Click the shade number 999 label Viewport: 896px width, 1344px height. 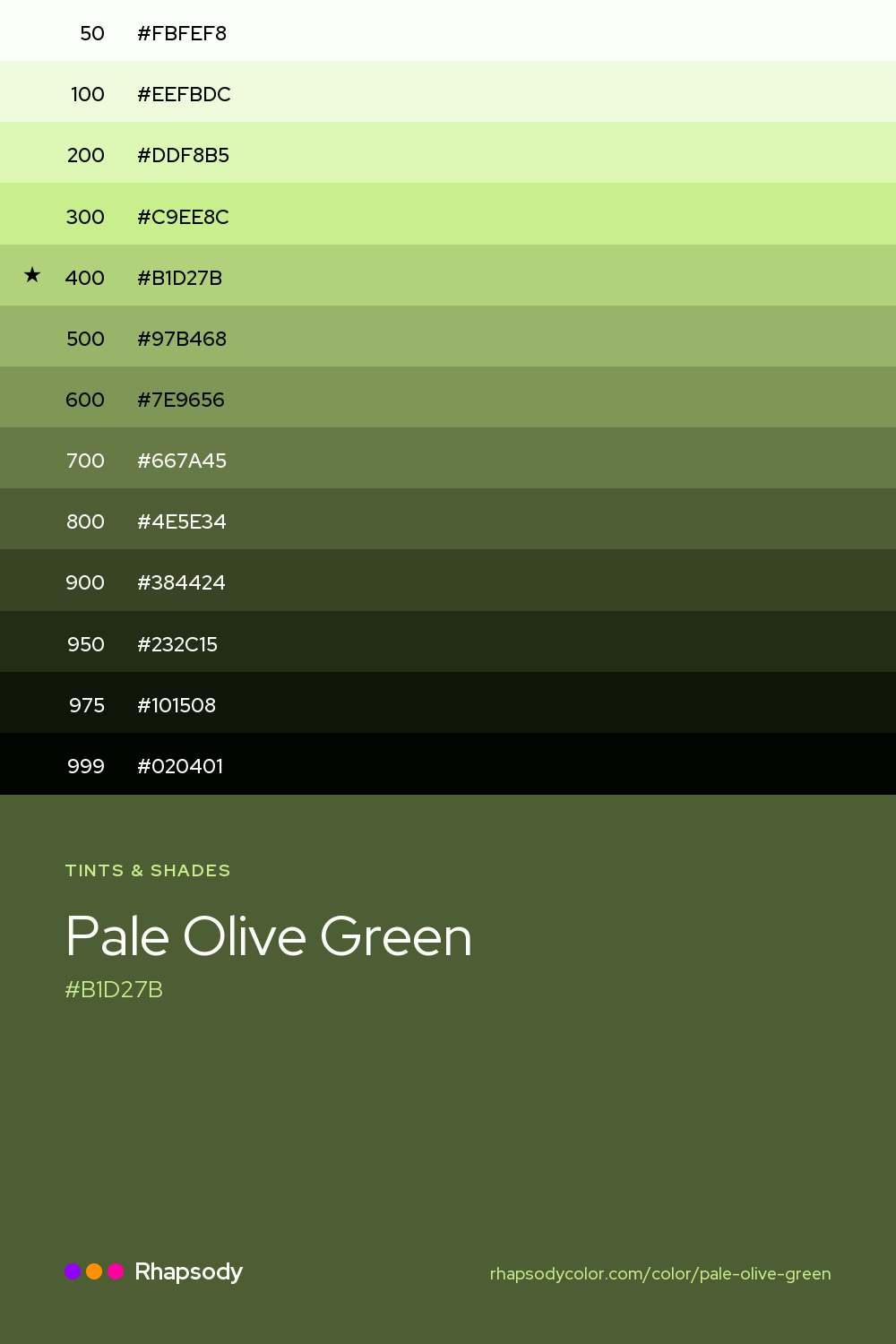point(86,766)
